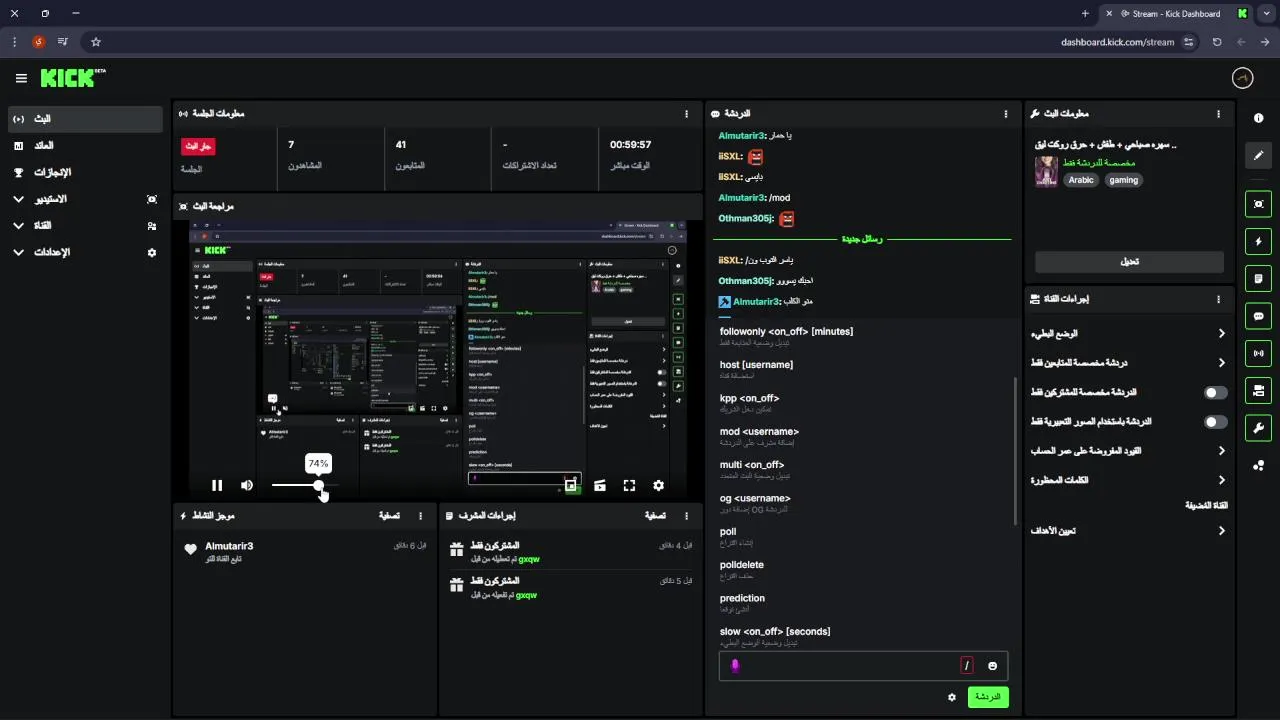This screenshot has width=1280, height=720.
Task: Select 'host [username]' command suggestion
Action: (x=864, y=369)
